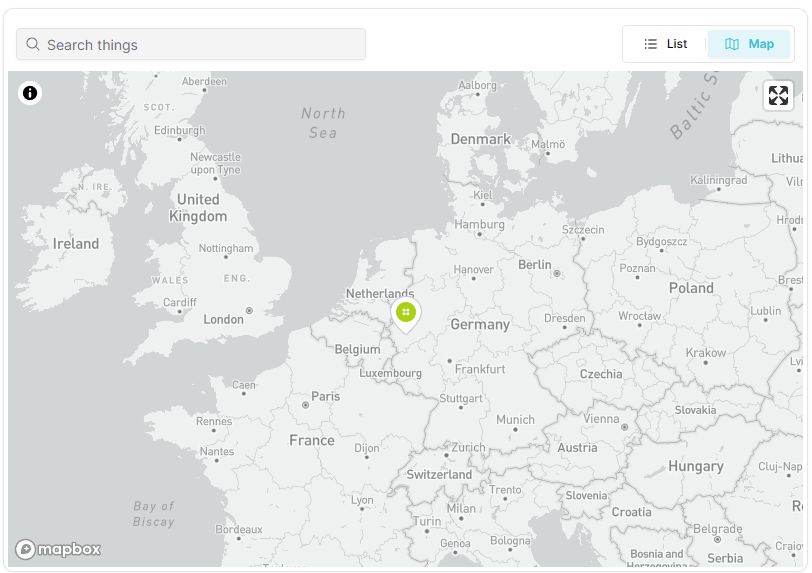Click the Slovakia country label
The height and width of the screenshot is (573, 812).
(695, 410)
